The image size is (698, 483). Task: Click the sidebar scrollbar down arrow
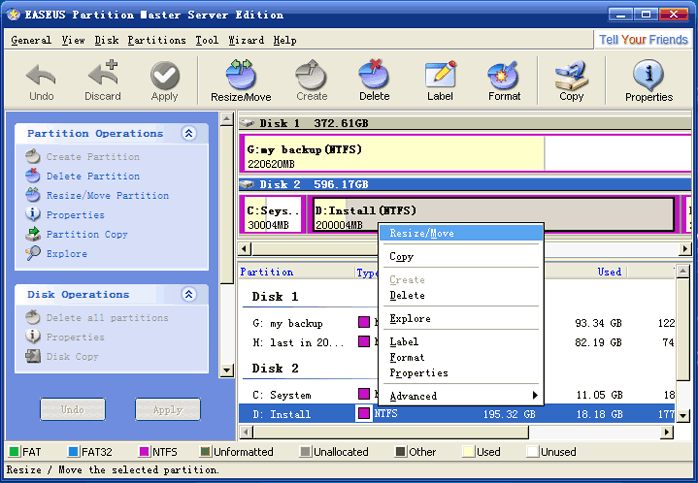click(x=227, y=370)
